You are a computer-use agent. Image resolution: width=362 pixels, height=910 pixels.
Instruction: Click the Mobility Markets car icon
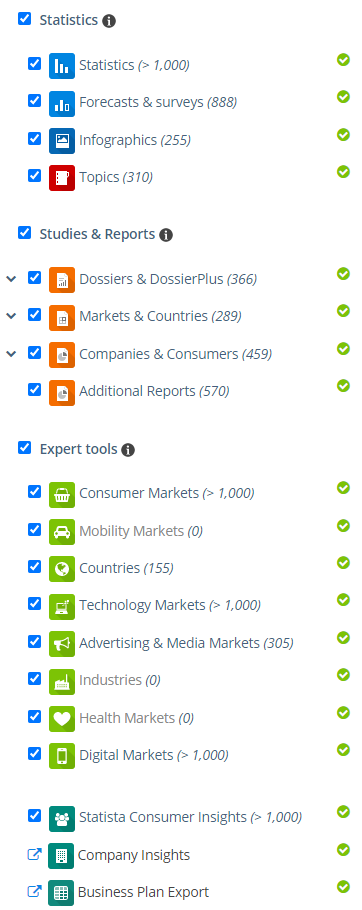pos(61,532)
